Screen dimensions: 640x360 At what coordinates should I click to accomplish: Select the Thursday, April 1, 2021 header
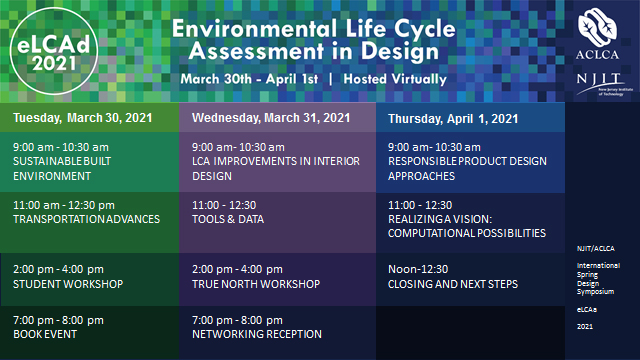tap(470, 118)
